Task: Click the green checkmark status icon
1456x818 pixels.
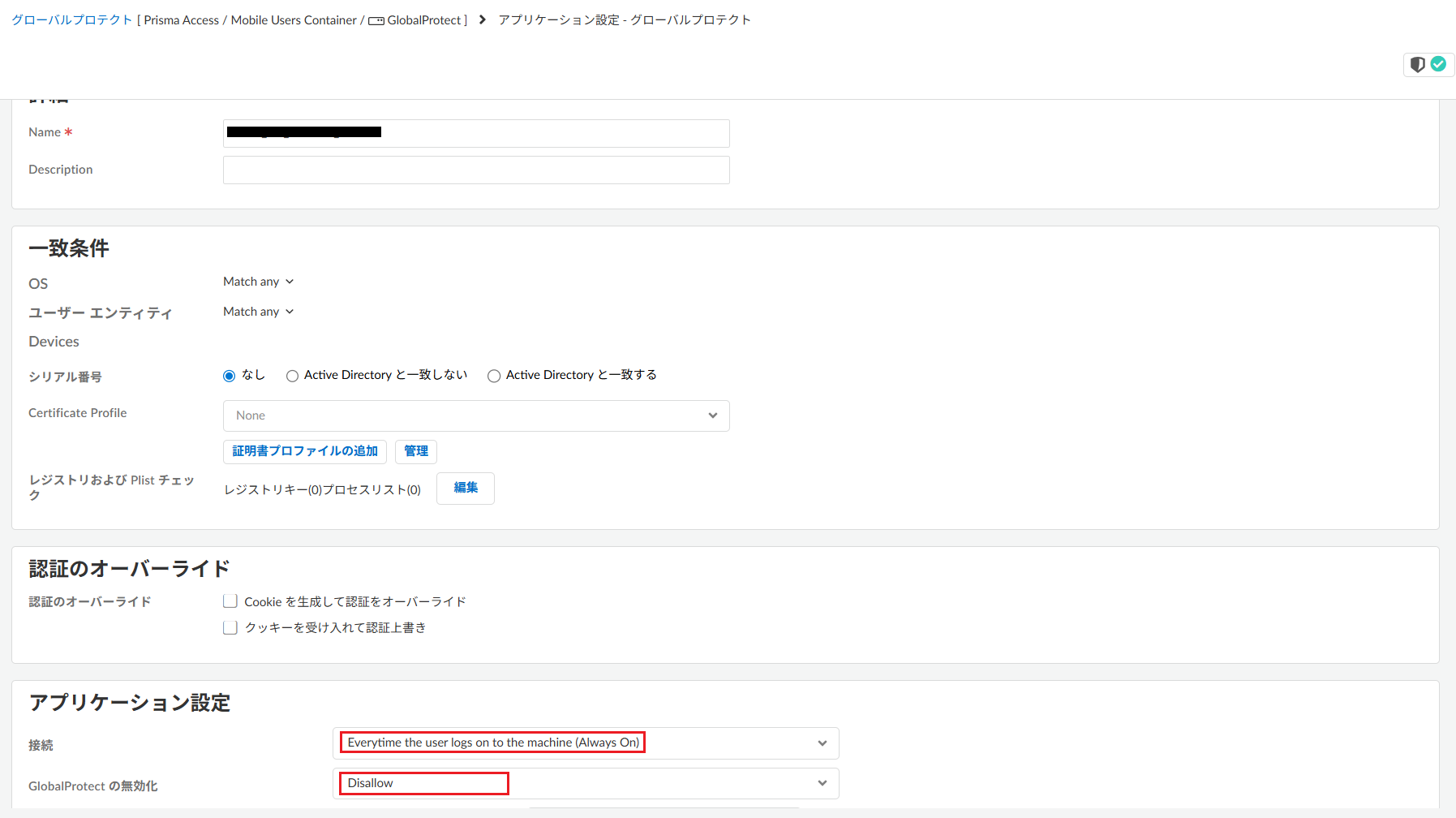Action: coord(1438,64)
